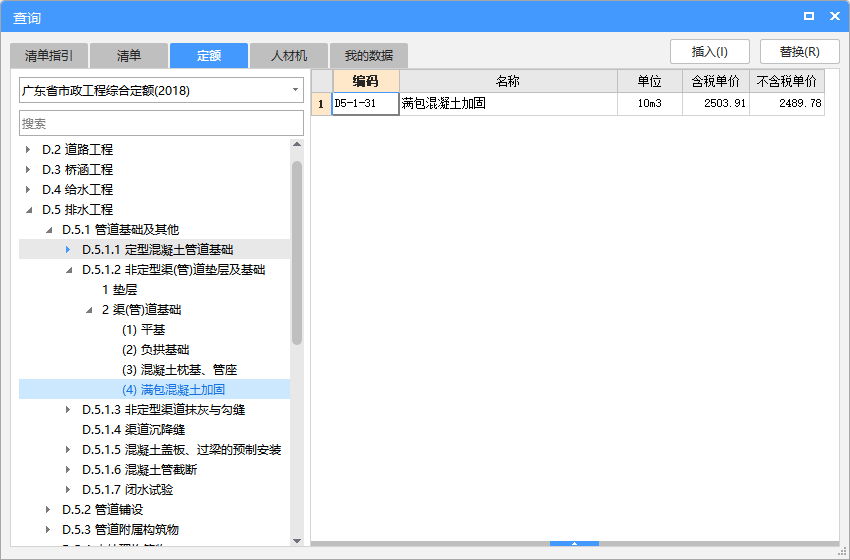Select the D.5.1.6 混凝土管截断 item

(x=140, y=469)
